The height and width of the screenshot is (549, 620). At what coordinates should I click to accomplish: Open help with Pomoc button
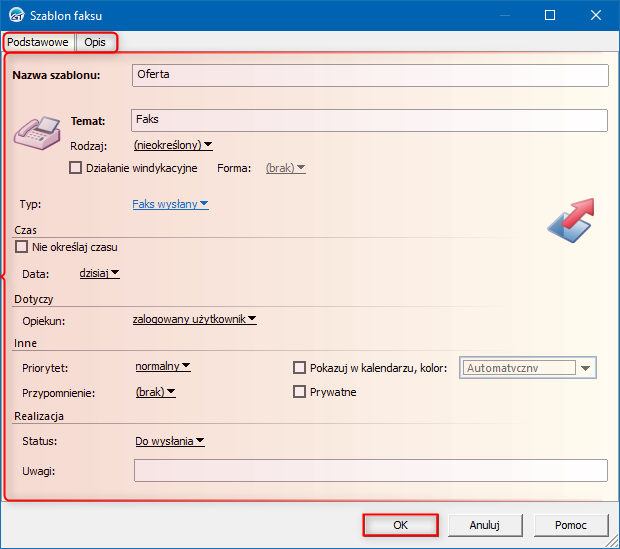coord(571,525)
